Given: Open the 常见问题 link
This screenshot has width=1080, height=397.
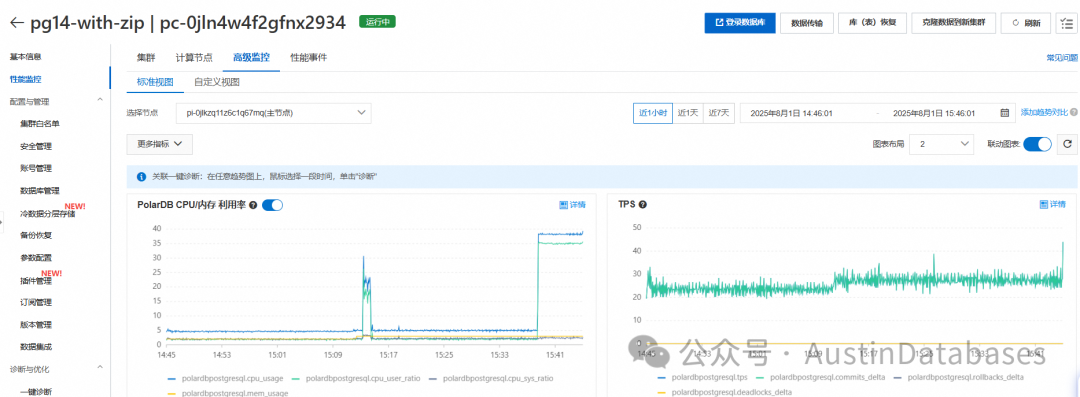Looking at the screenshot, I should pos(1061,58).
